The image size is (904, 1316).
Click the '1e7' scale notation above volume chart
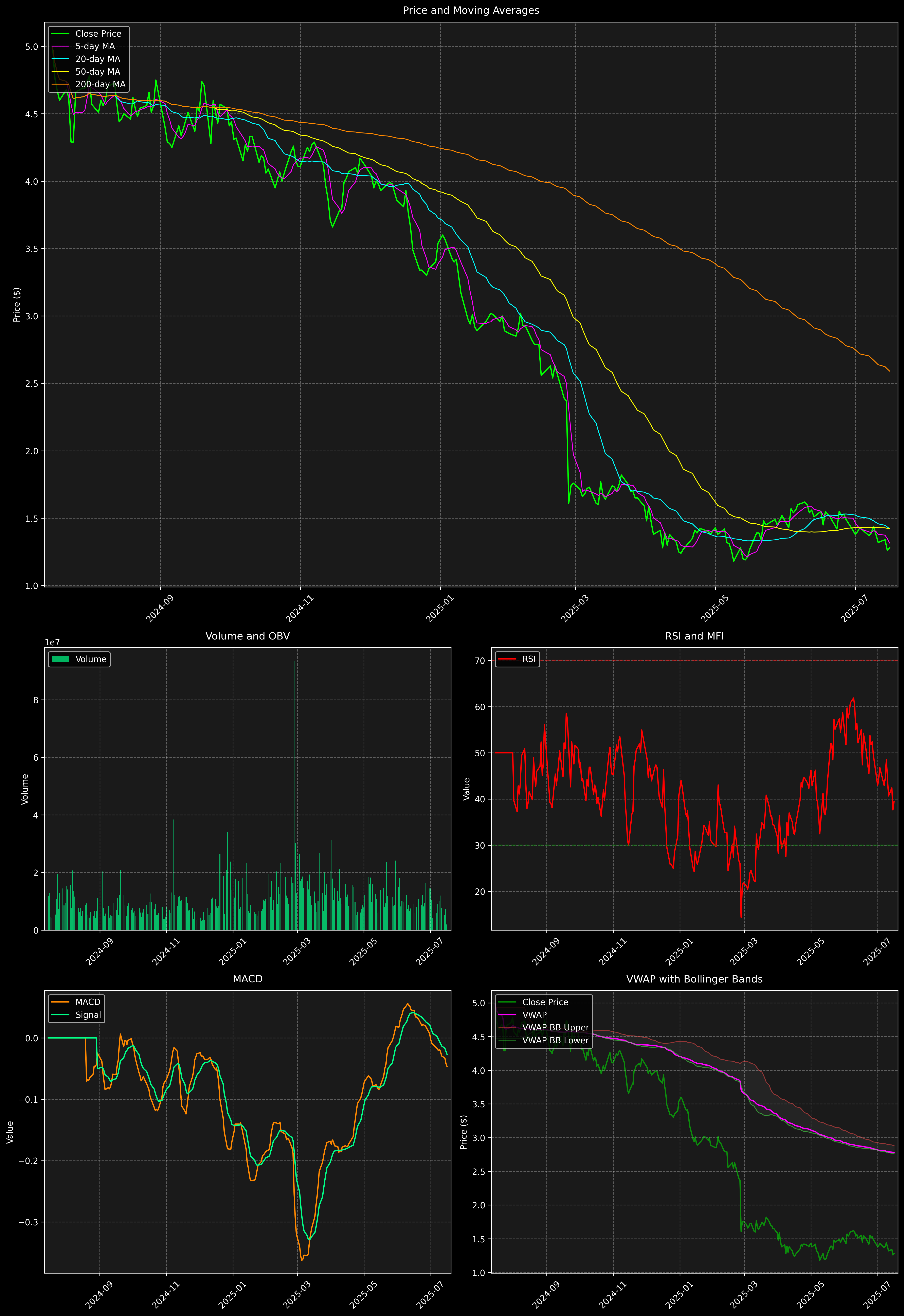click(52, 643)
